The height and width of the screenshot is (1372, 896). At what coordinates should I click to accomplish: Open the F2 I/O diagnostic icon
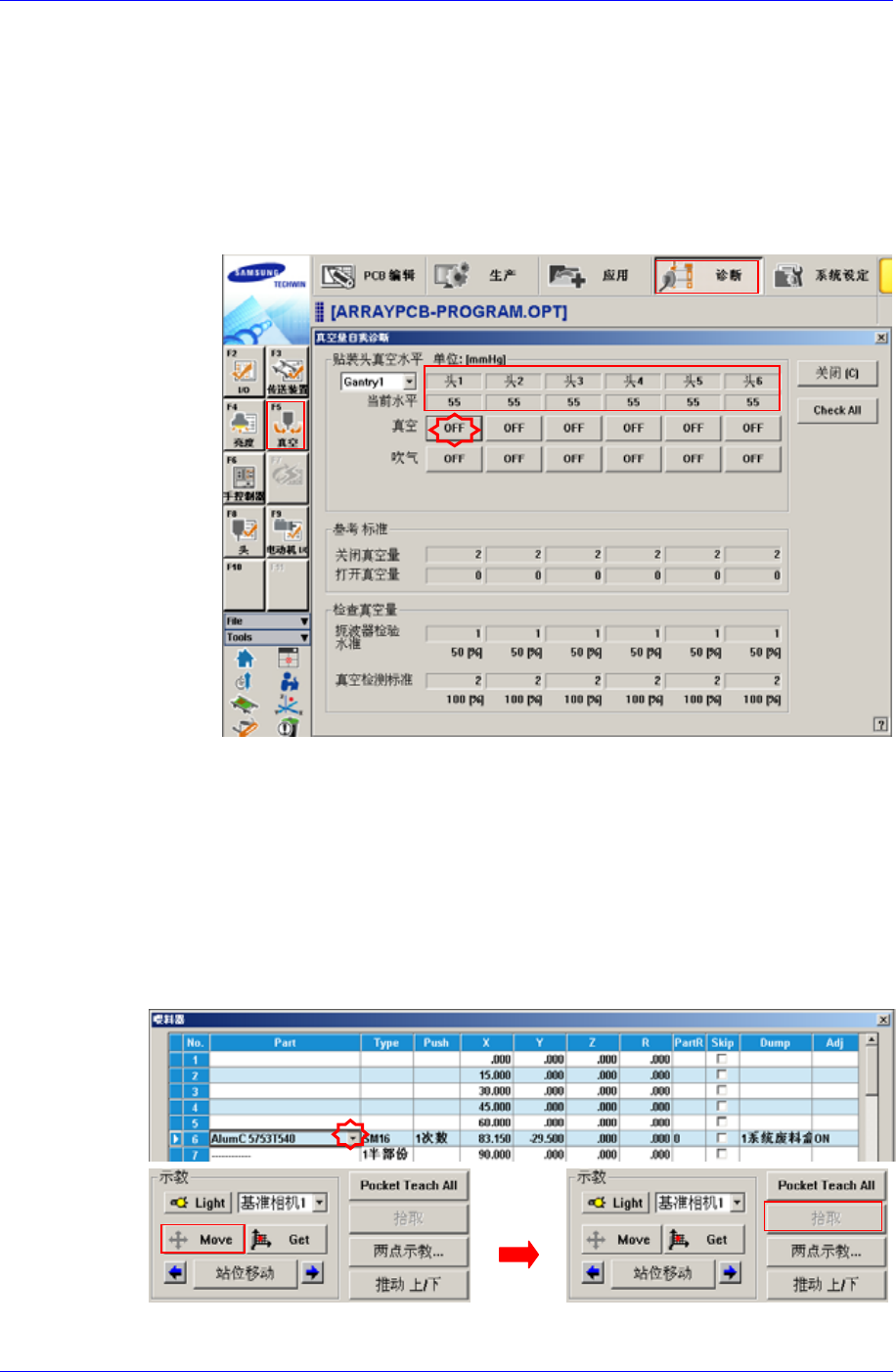244,372
